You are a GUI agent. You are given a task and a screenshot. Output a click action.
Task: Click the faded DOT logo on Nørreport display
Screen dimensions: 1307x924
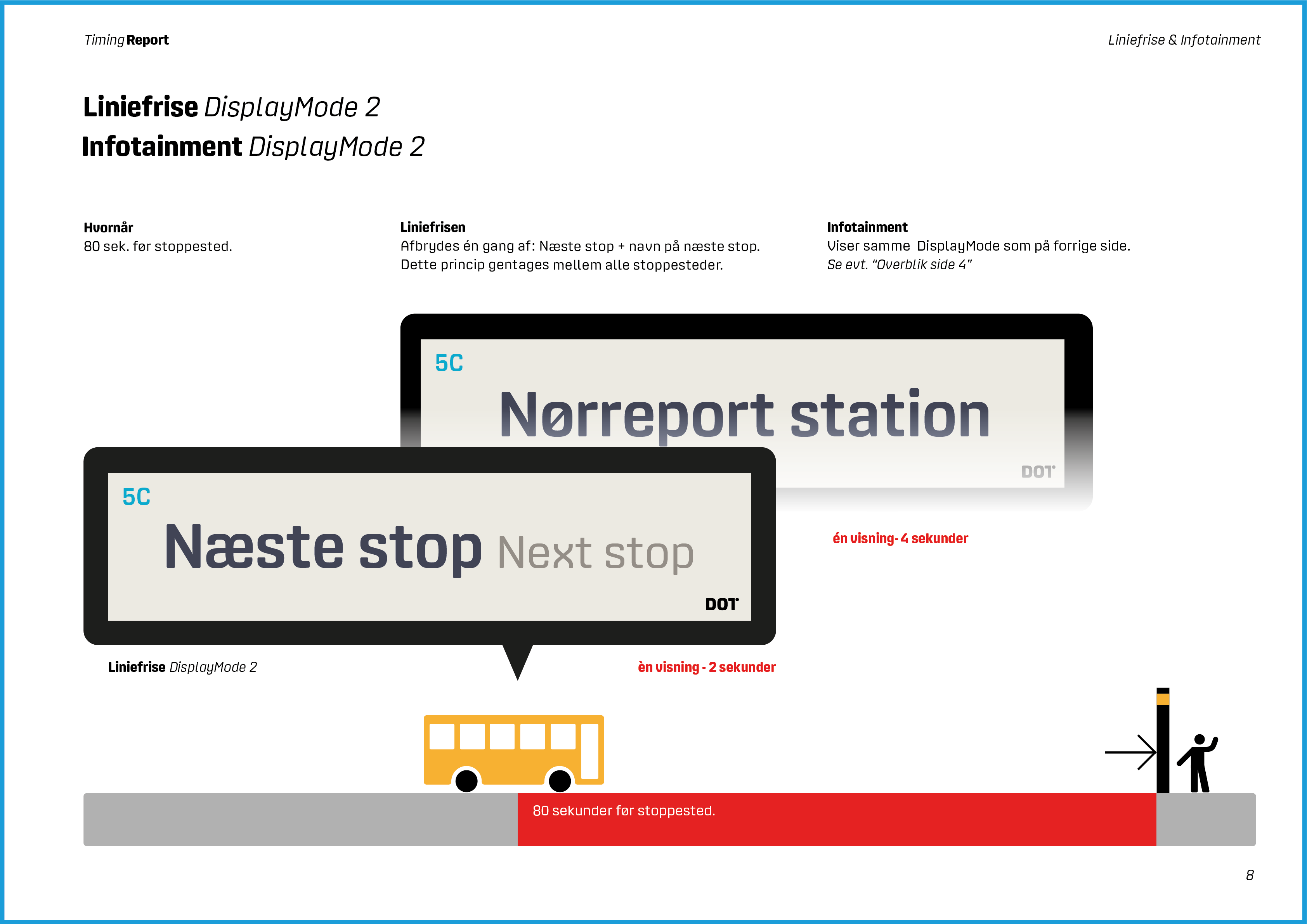point(1038,472)
